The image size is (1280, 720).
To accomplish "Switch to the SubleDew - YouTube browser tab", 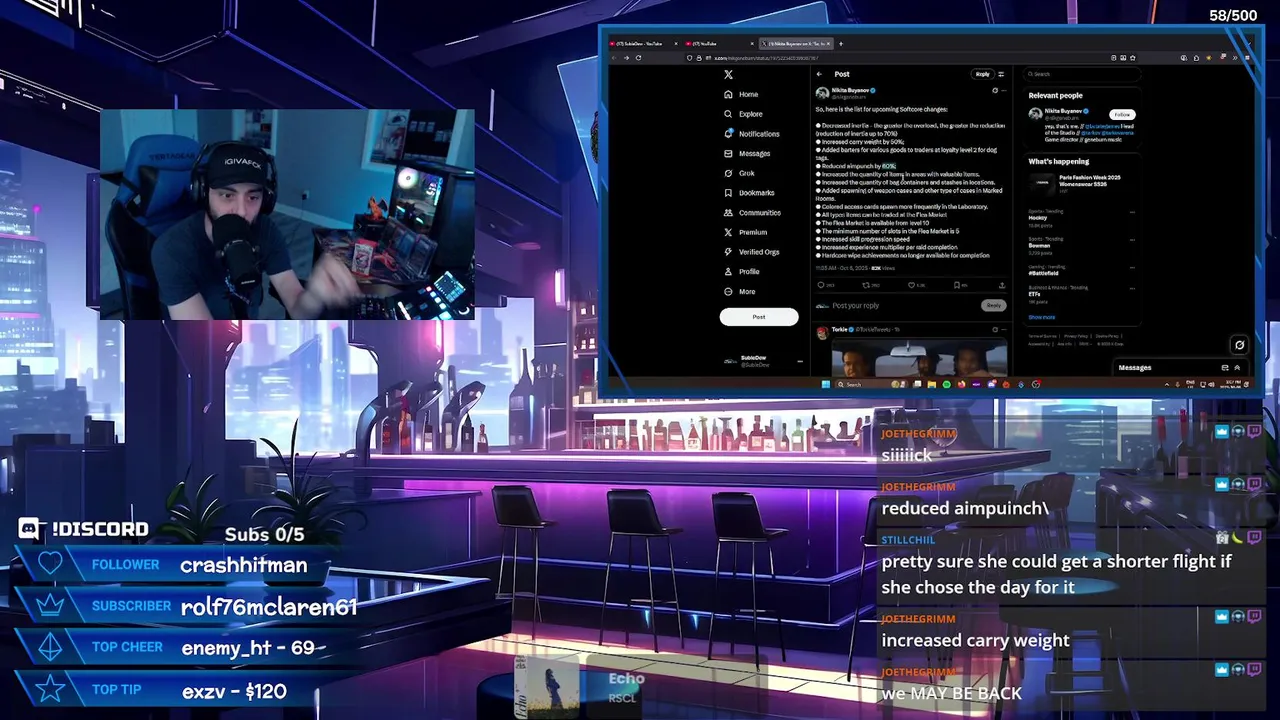I will click(x=643, y=44).
